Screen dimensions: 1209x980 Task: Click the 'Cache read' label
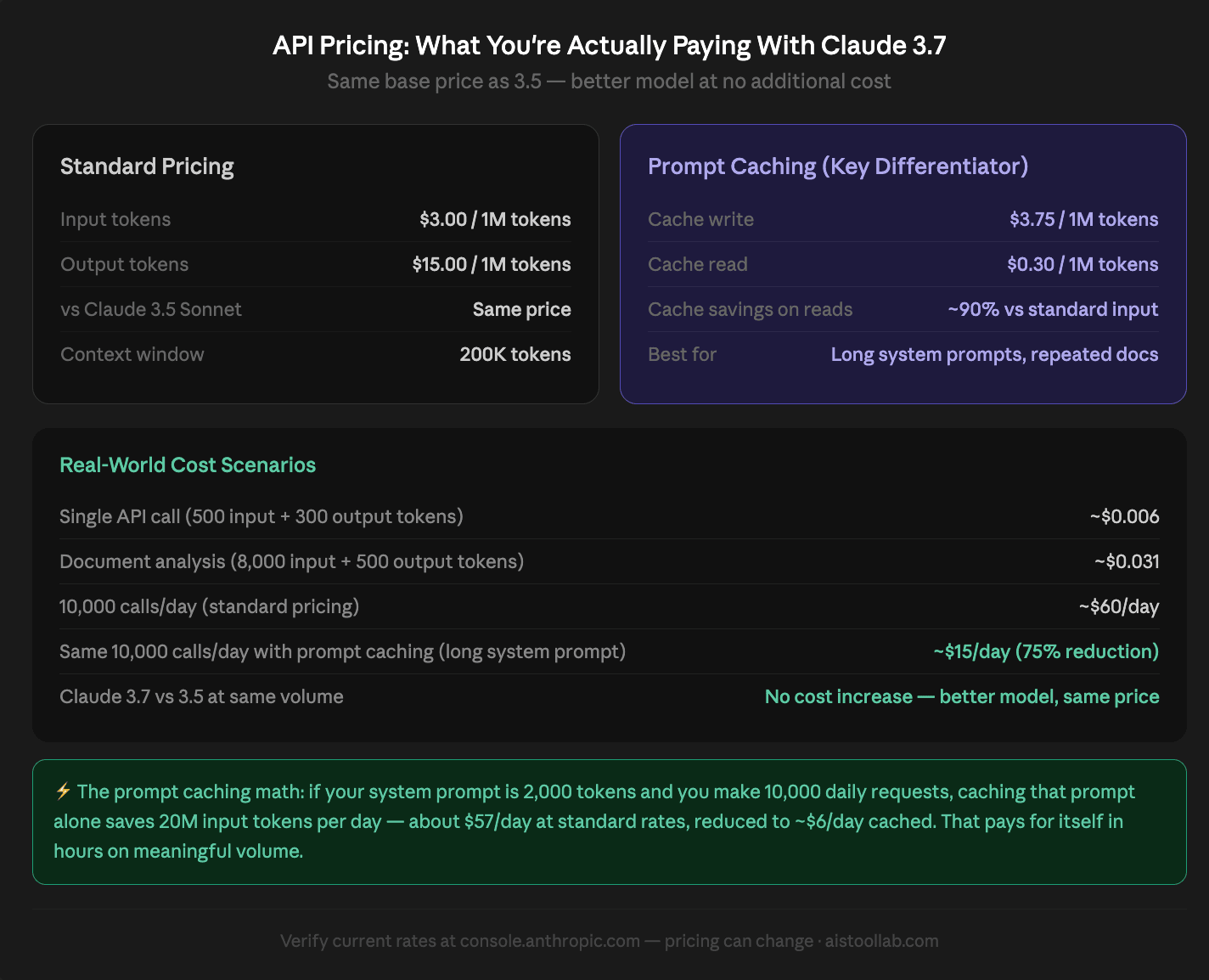(x=698, y=264)
